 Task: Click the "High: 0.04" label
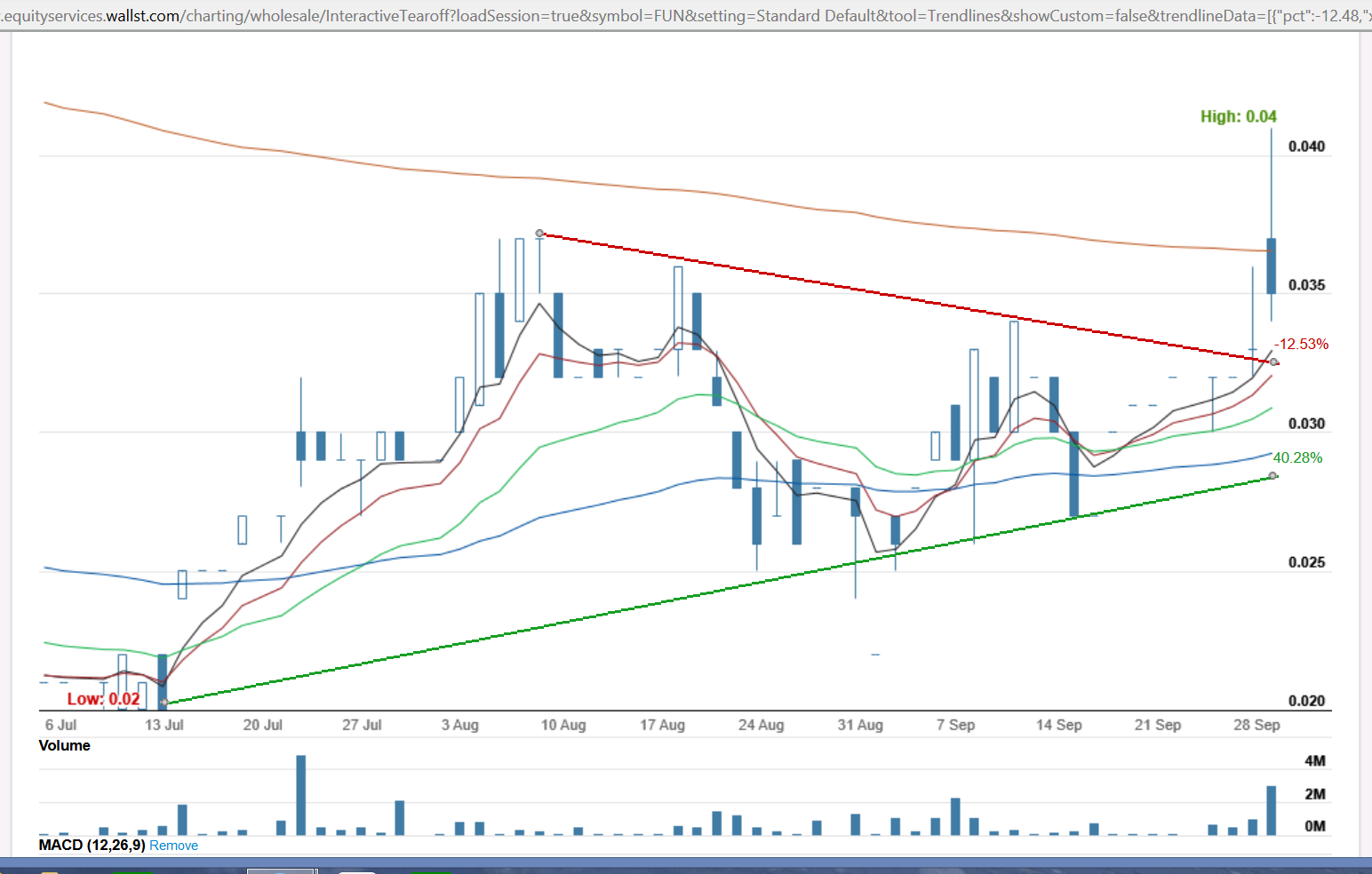pyautogui.click(x=1238, y=116)
